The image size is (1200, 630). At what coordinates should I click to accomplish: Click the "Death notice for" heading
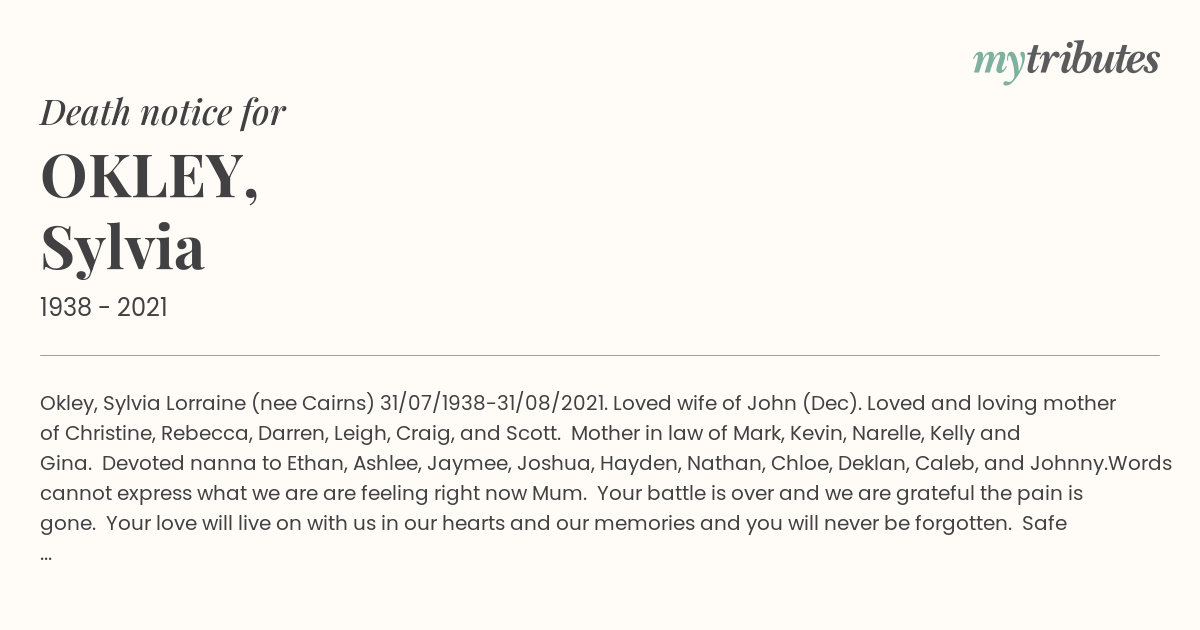click(x=163, y=112)
